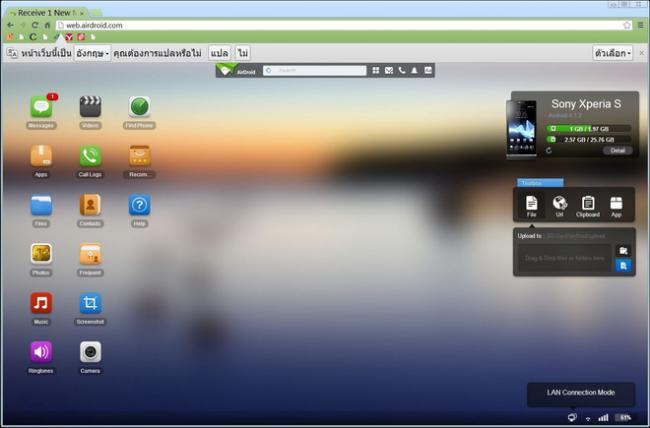Select the Url tool in Toolbox
650x428 pixels.
coord(560,206)
